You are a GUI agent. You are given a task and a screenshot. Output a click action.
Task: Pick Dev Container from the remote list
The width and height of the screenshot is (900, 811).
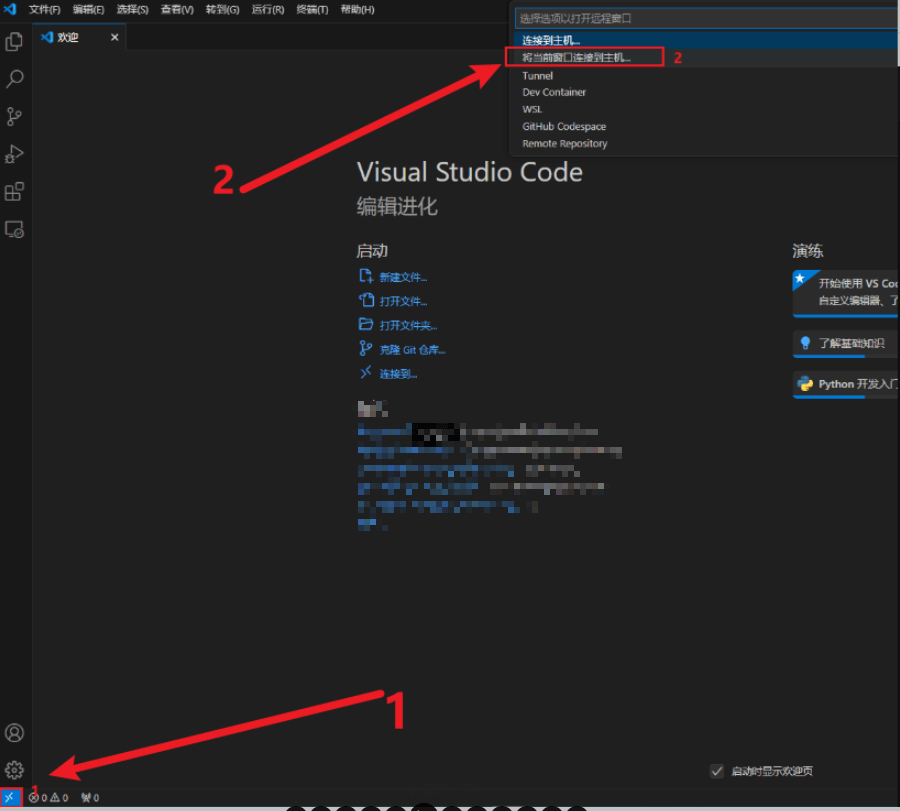coord(554,92)
